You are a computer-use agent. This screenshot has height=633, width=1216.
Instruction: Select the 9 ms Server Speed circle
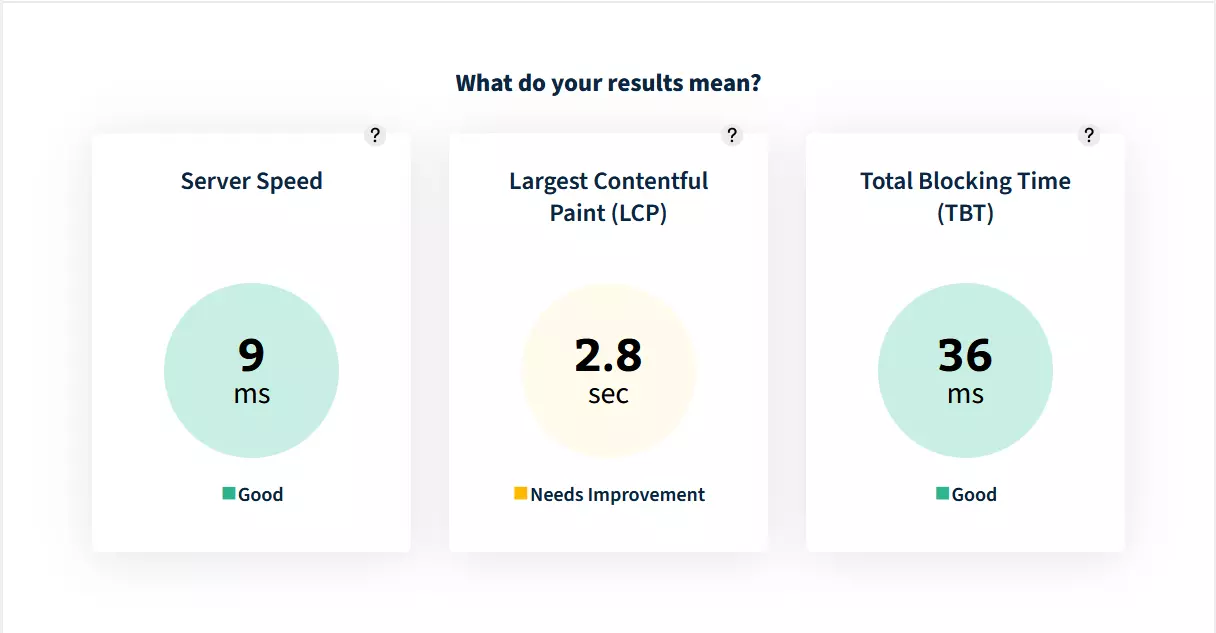pyautogui.click(x=252, y=371)
